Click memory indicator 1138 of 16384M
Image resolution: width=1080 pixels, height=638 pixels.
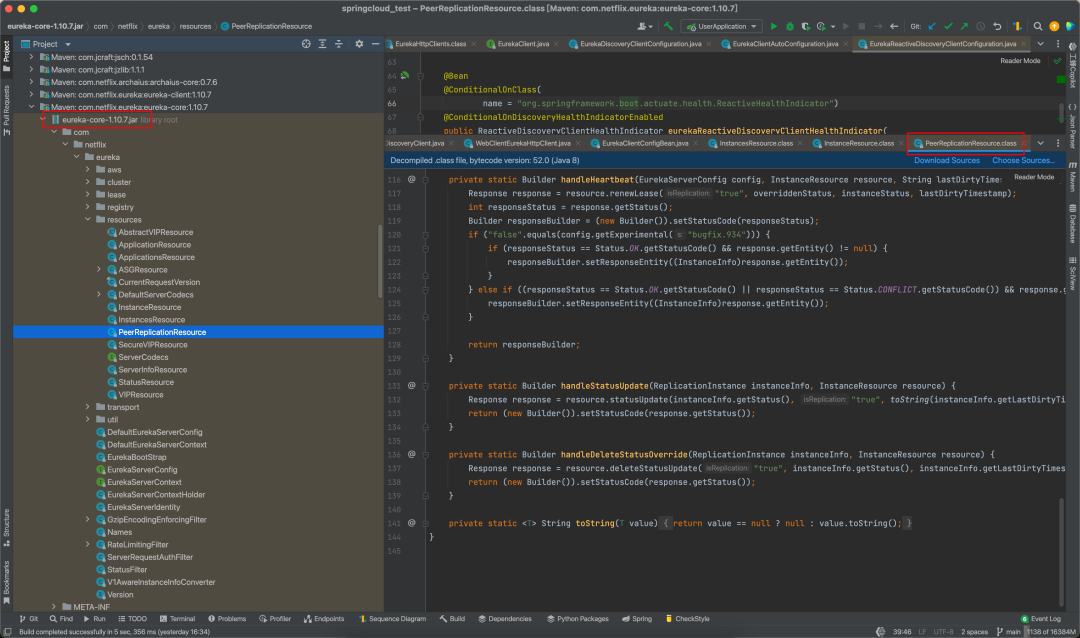[1051, 632]
